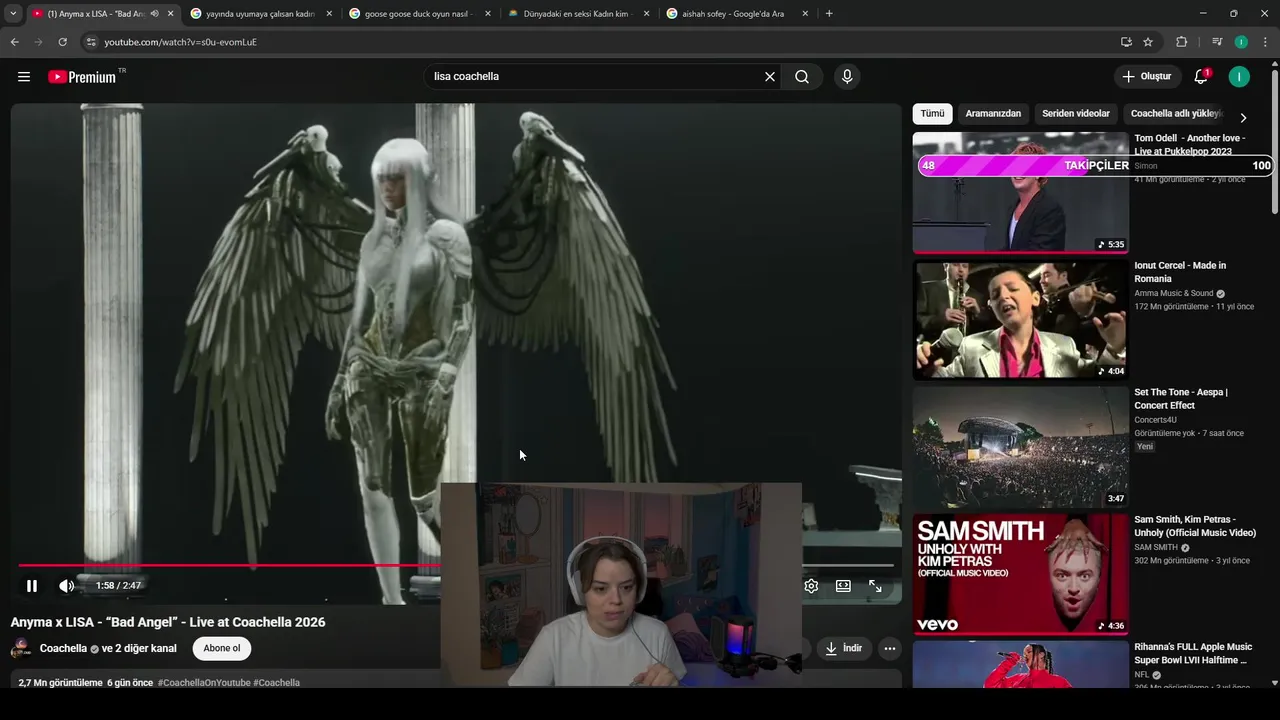Viewport: 1280px width, 720px height.
Task: Open tab search dropdown arrow
Action: 13,14
